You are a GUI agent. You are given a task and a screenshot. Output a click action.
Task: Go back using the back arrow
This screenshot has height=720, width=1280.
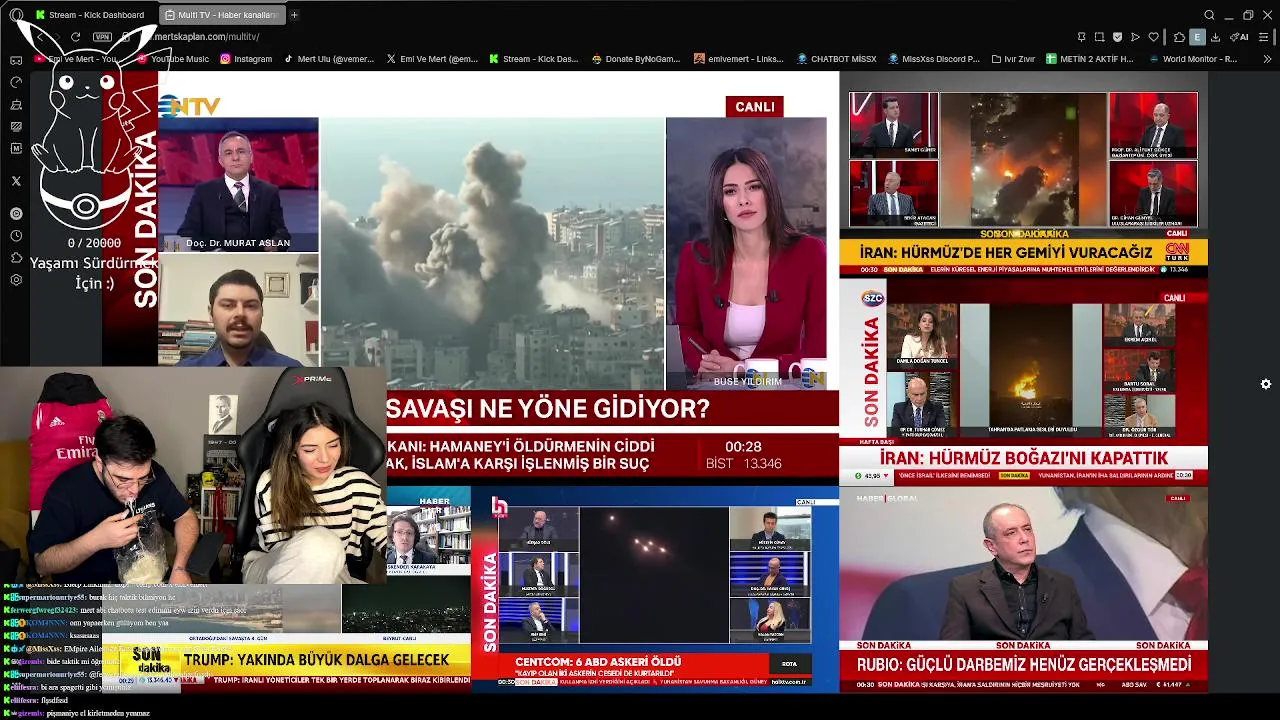pyautogui.click(x=40, y=37)
